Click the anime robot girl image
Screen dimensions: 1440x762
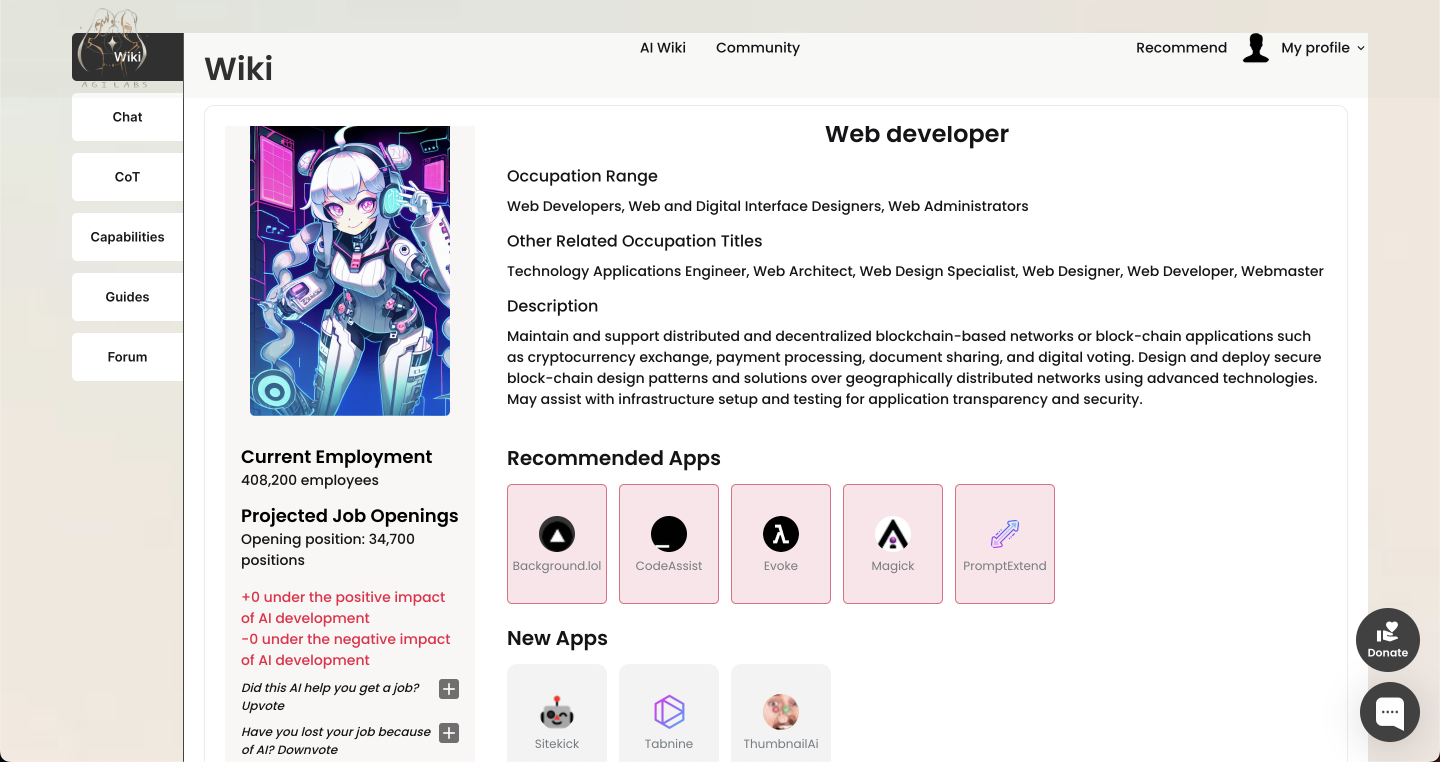point(350,270)
